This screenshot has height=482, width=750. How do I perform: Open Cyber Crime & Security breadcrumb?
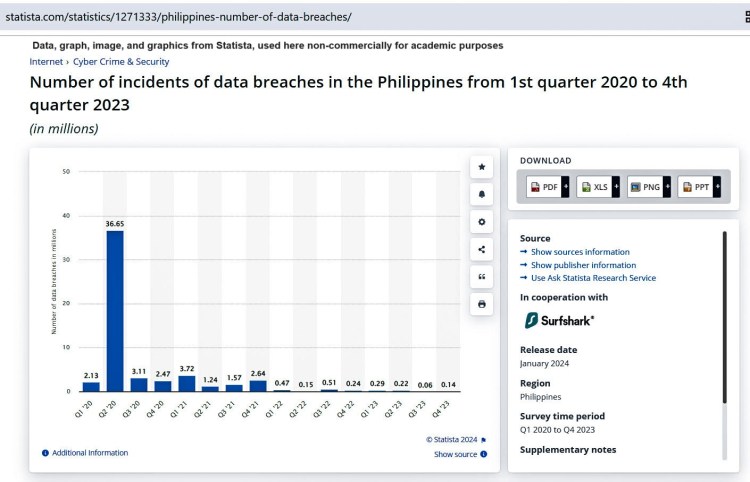121,62
